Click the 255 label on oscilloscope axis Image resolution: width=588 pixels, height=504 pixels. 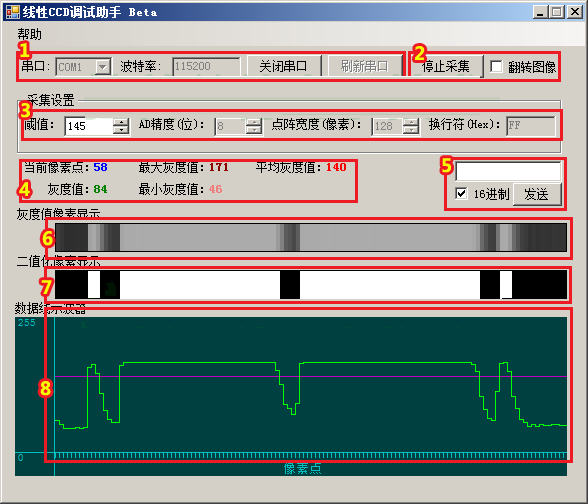click(26, 323)
